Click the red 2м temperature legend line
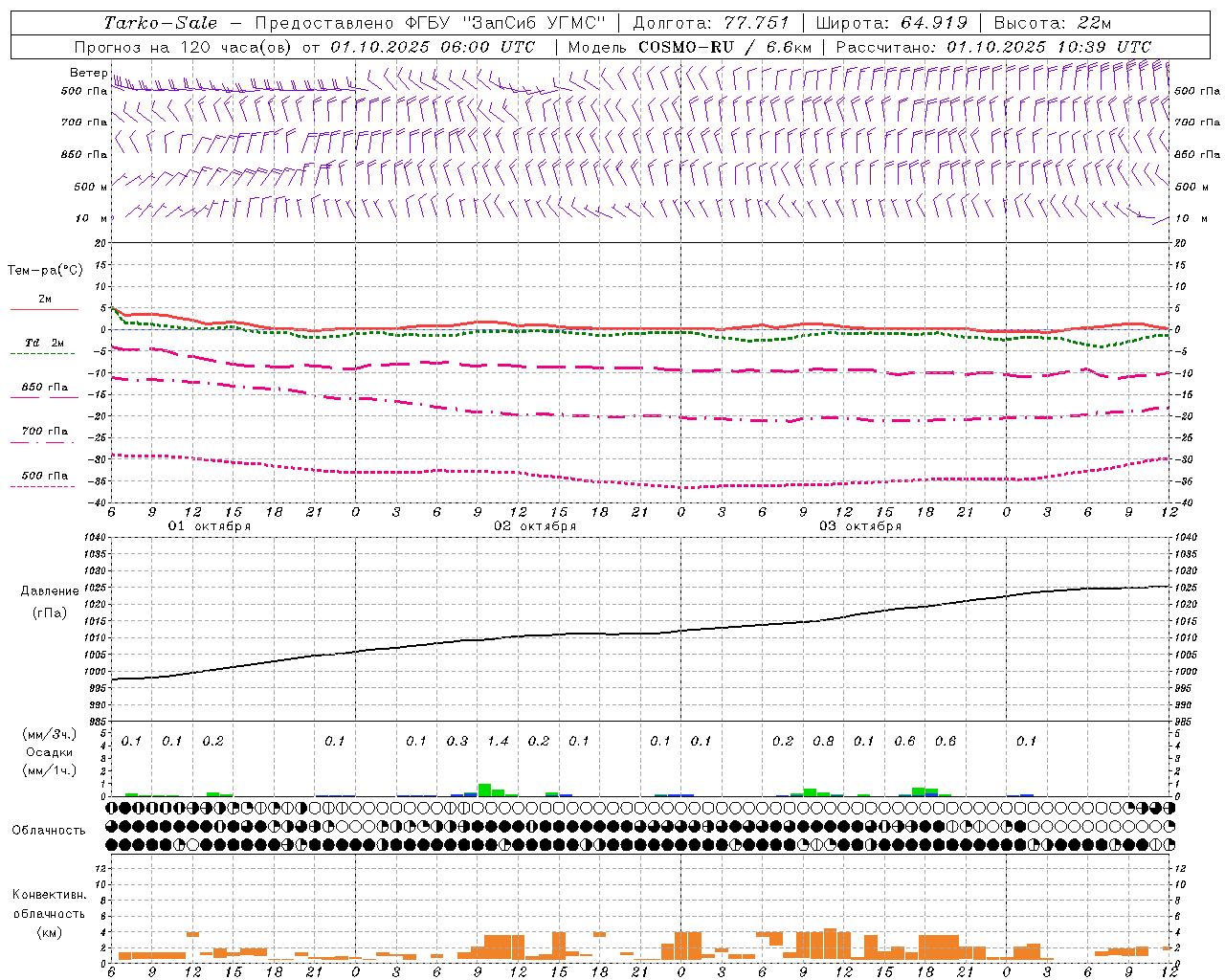Viewport: 1225px width, 980px height. [44, 310]
